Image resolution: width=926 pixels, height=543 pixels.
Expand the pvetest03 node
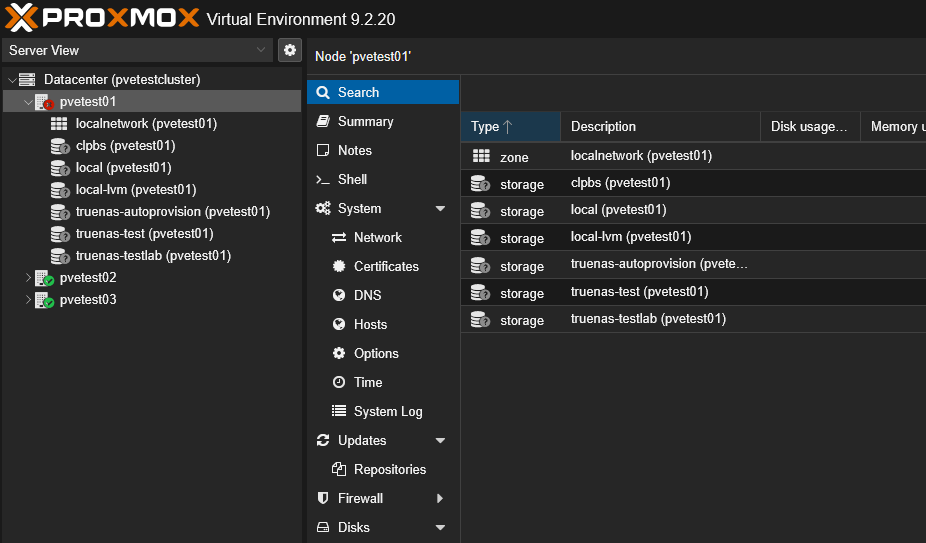tap(28, 300)
